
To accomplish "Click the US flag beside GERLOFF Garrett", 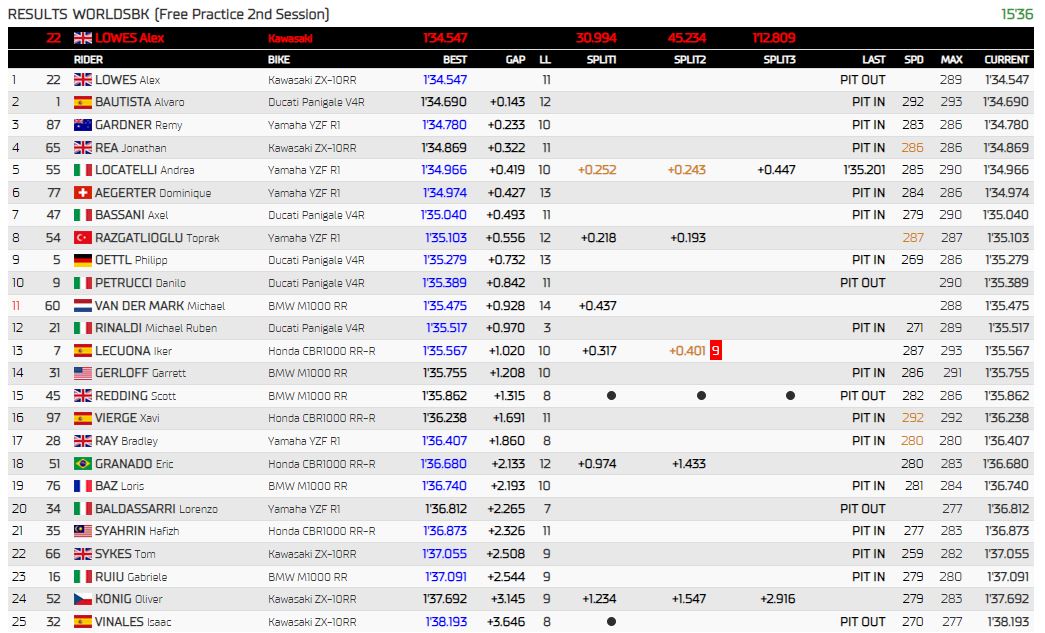I will click(x=83, y=373).
